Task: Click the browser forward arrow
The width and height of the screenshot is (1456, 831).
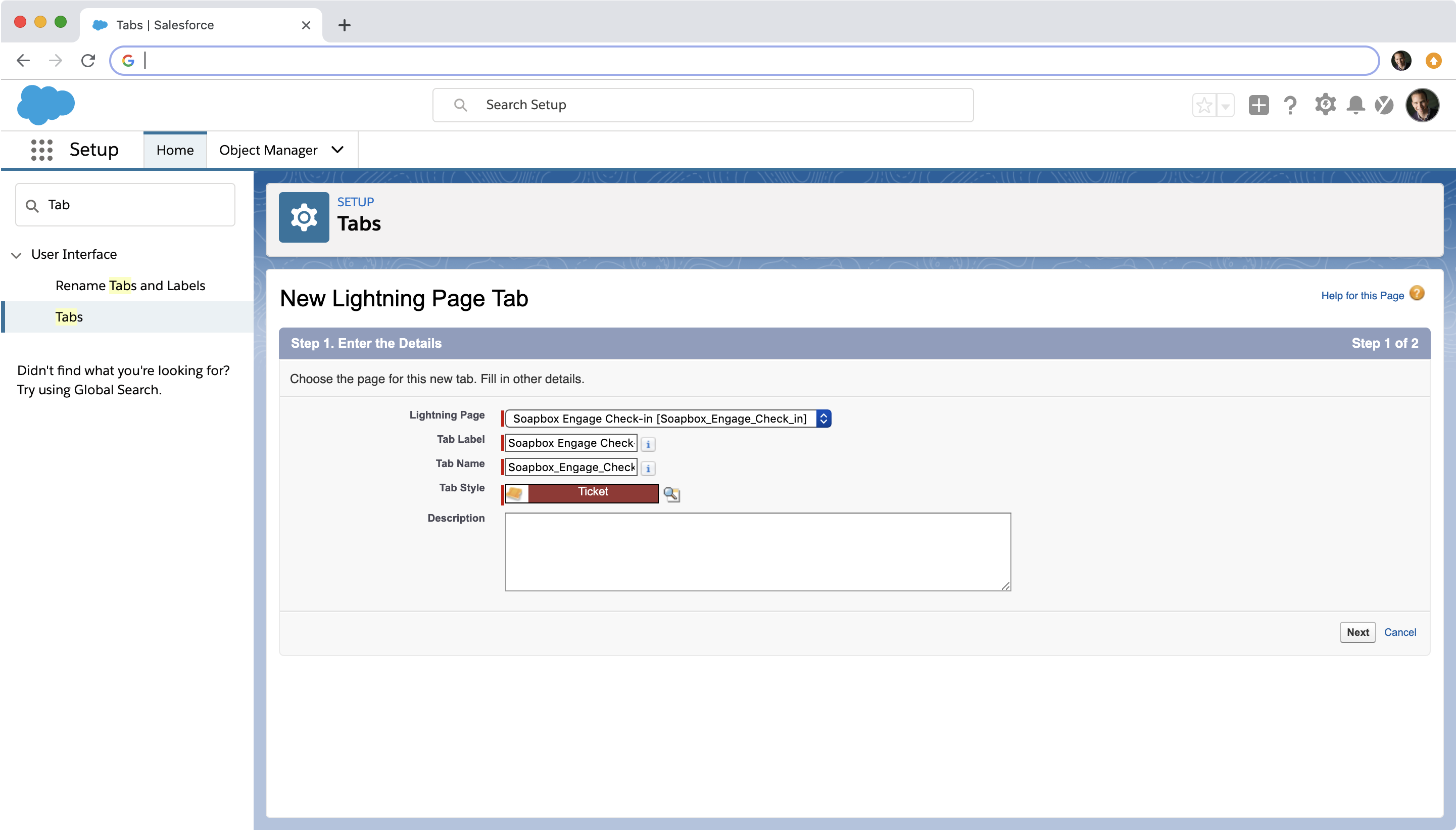Action: pos(56,61)
